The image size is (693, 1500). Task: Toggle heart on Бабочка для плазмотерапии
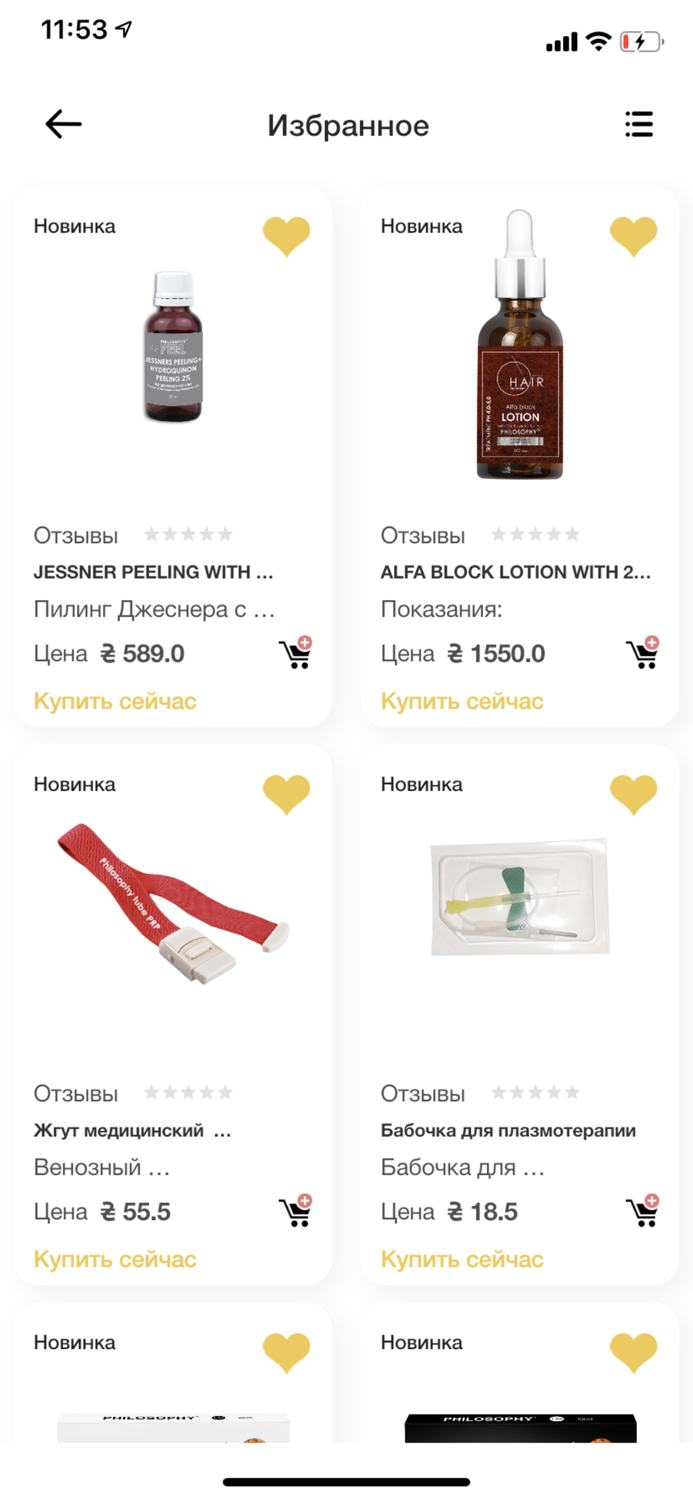click(x=633, y=795)
